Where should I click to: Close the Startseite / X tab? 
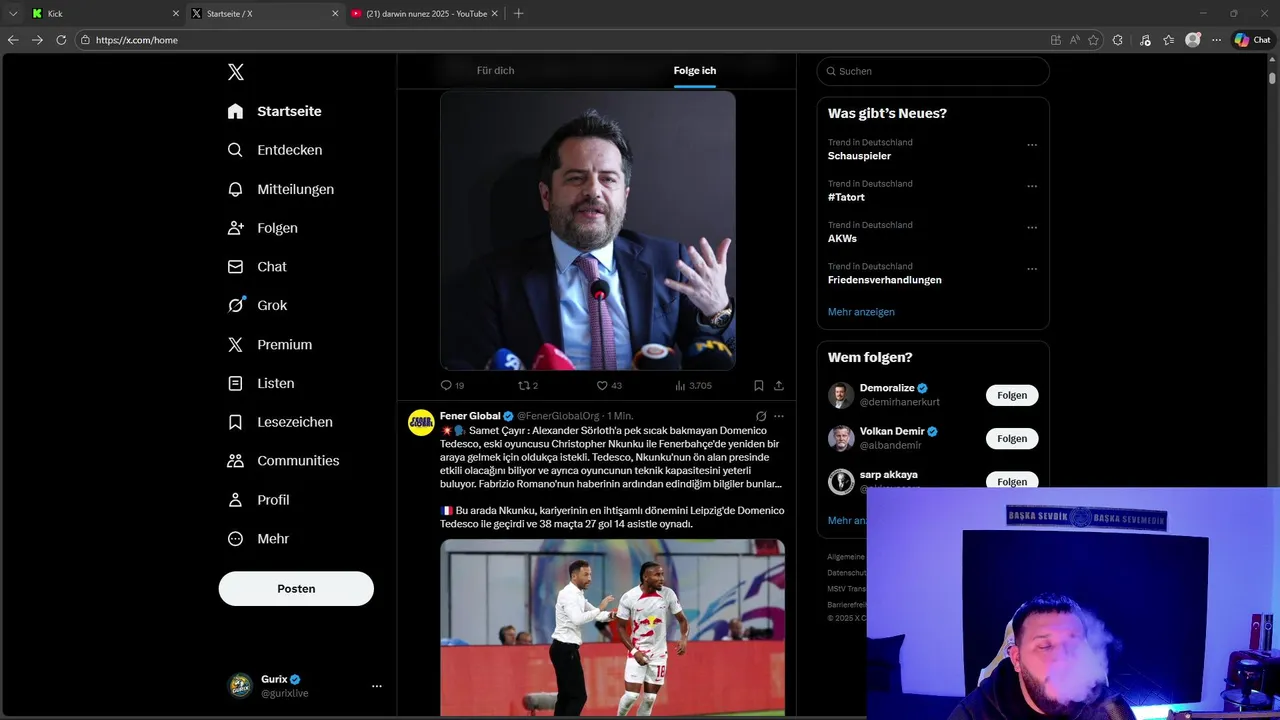[x=335, y=14]
